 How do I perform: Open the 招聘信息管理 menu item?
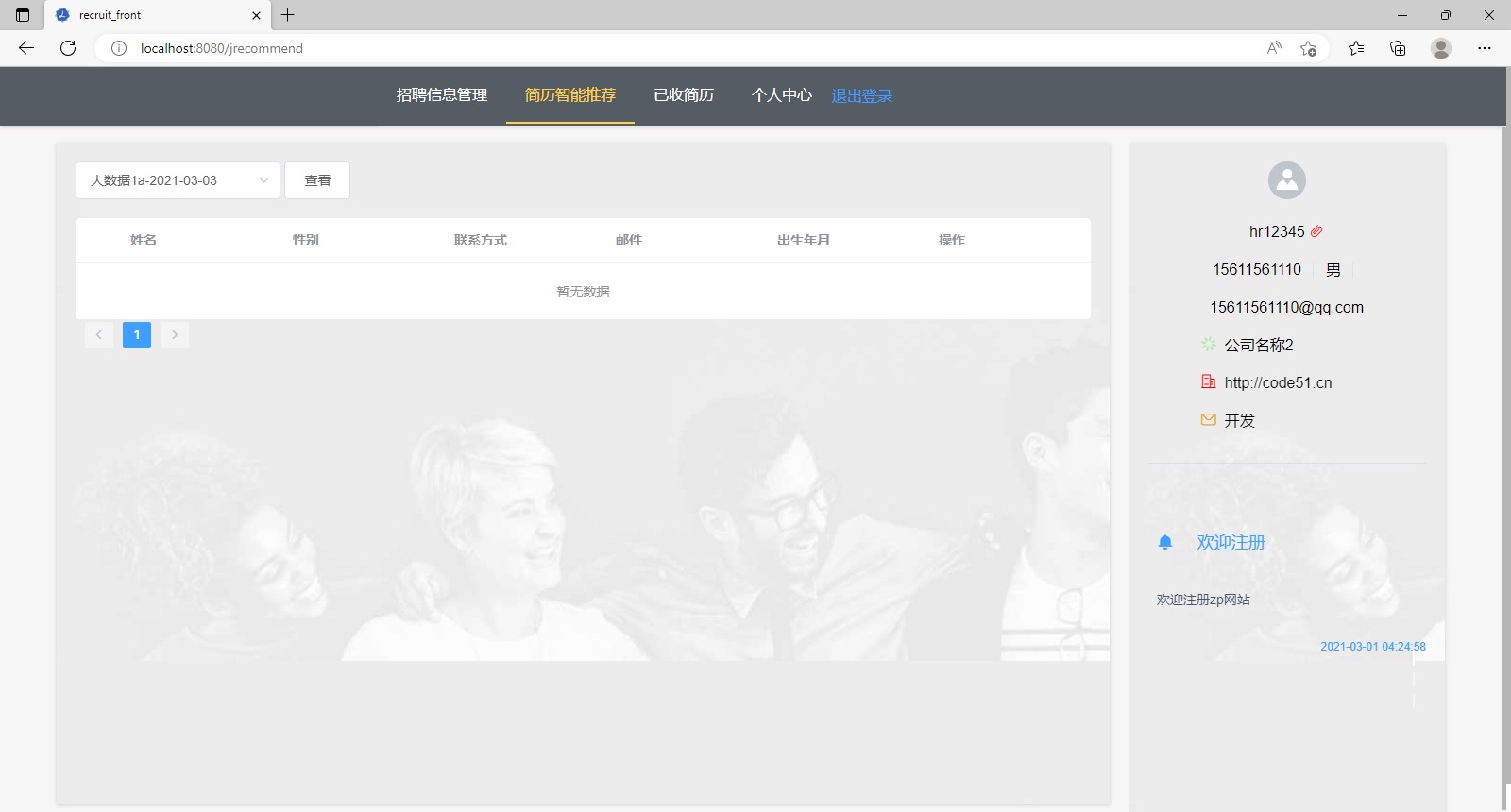442,95
